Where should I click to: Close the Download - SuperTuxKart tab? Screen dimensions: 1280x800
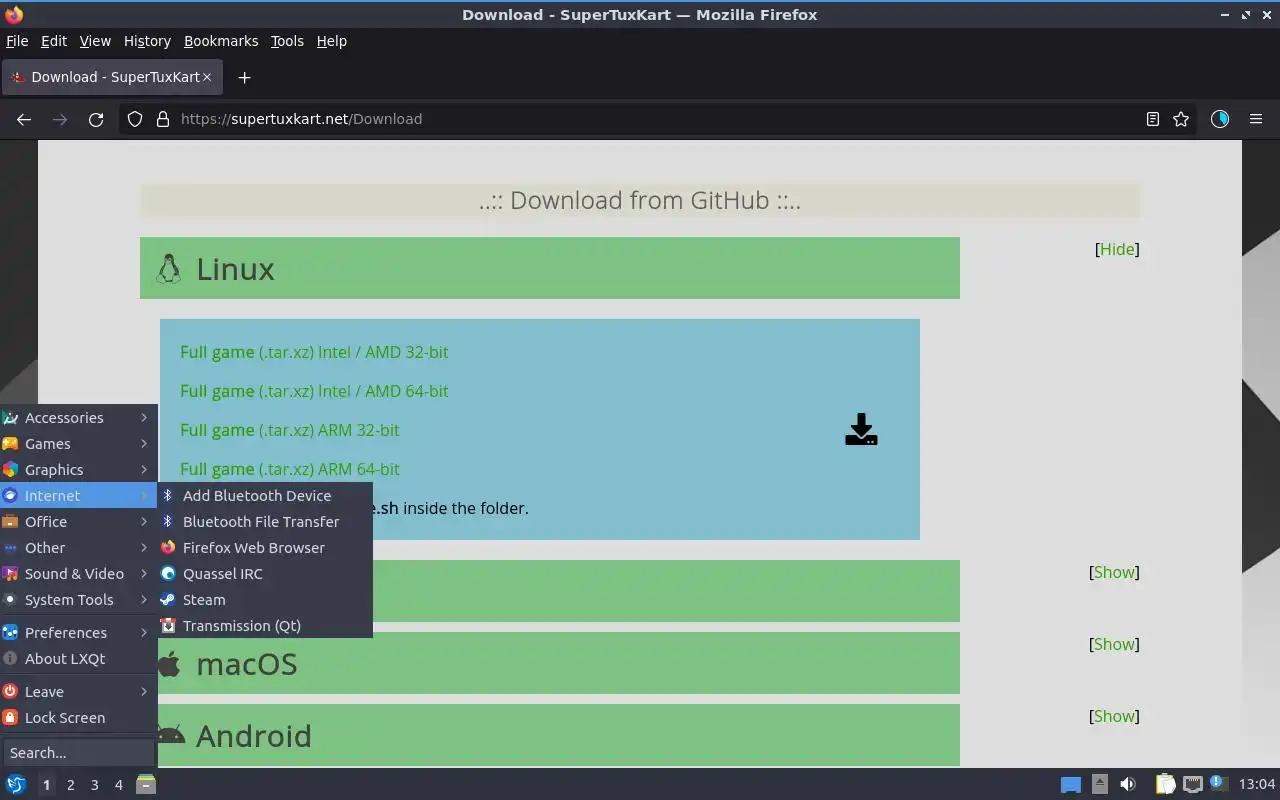pyautogui.click(x=207, y=77)
